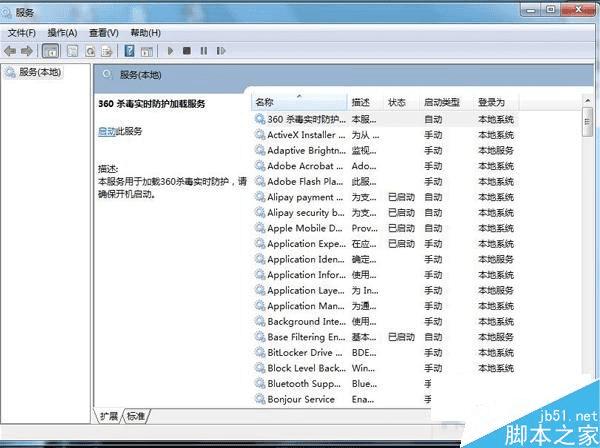
Task: Open the Help question-mark toolbar icon
Action: point(130,51)
